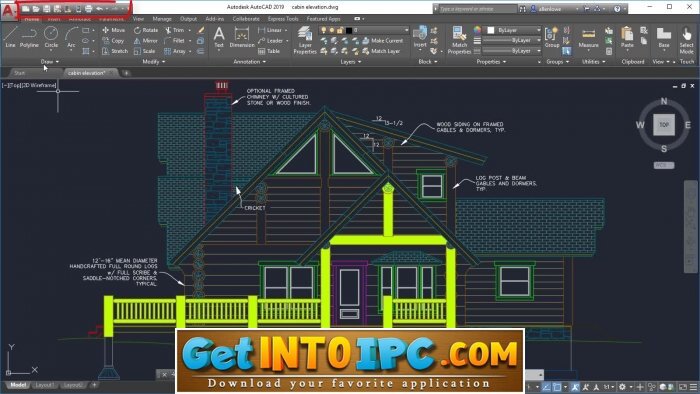The height and width of the screenshot is (394, 700).
Task: Click the Rotate tool
Action: [x=146, y=30]
